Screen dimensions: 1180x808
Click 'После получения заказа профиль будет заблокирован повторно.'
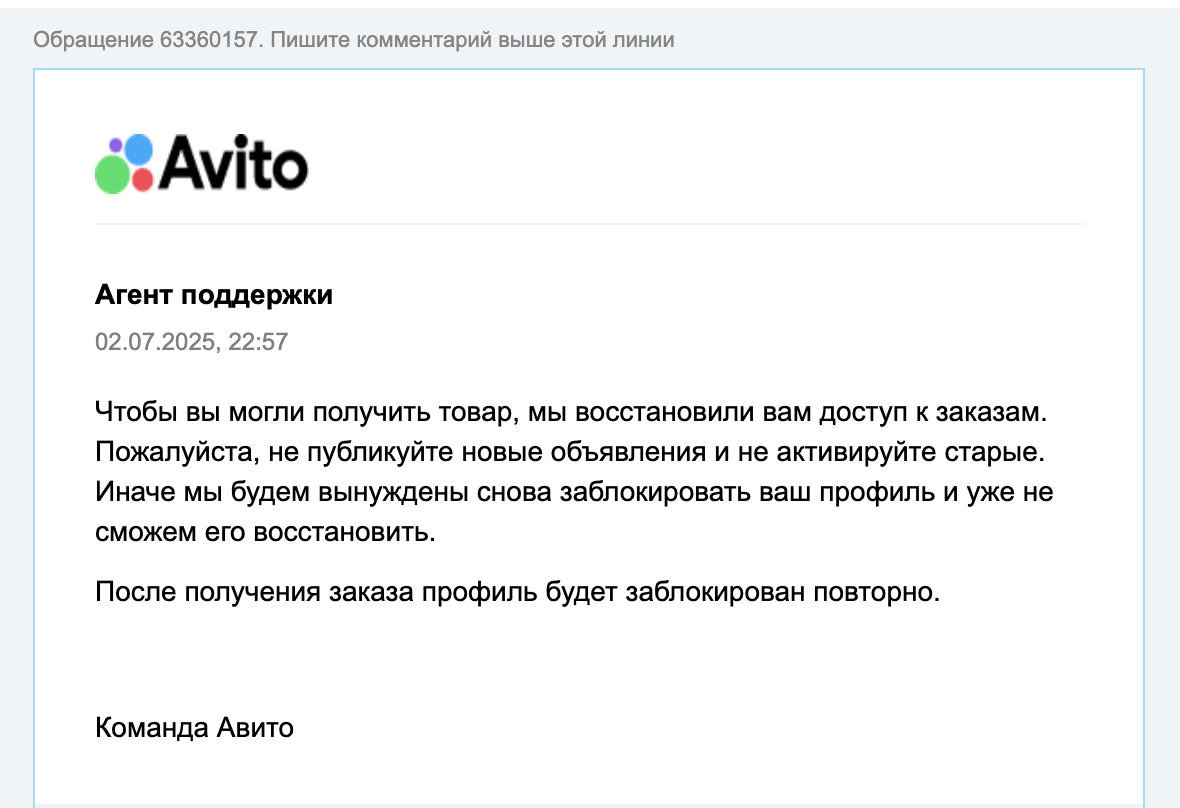point(518,592)
